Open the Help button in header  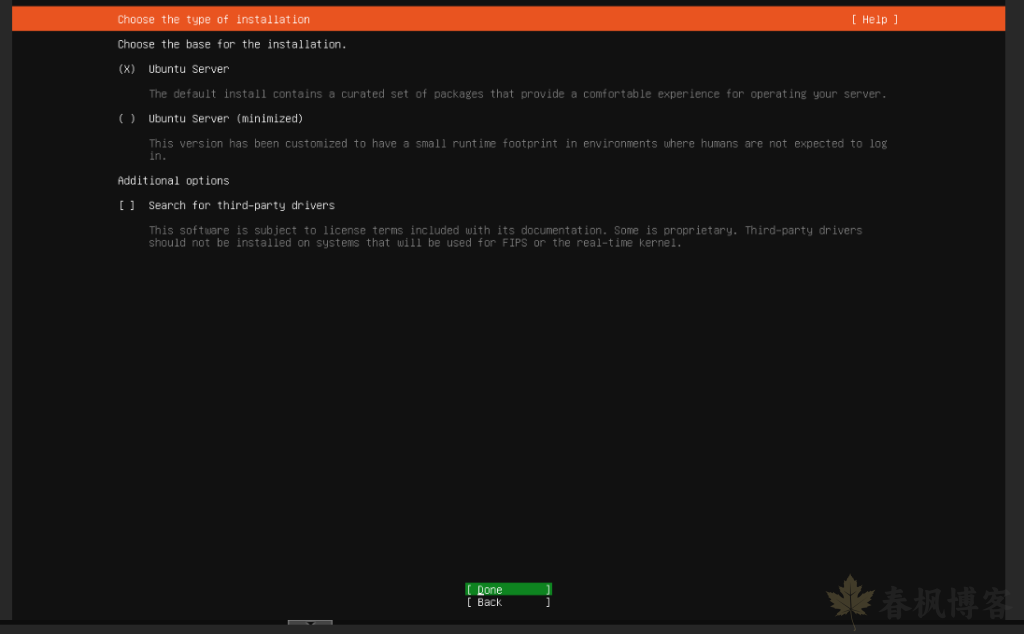coord(874,20)
